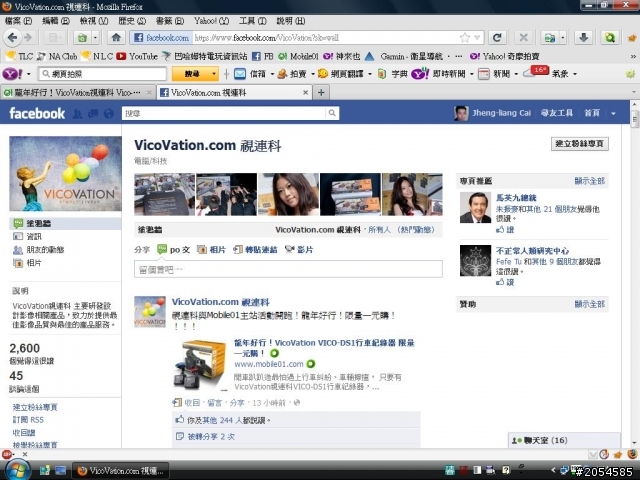The width and height of the screenshot is (640, 480).
Task: Expand the 網頁翻譯 toolbar dropdown
Action: pos(370,74)
